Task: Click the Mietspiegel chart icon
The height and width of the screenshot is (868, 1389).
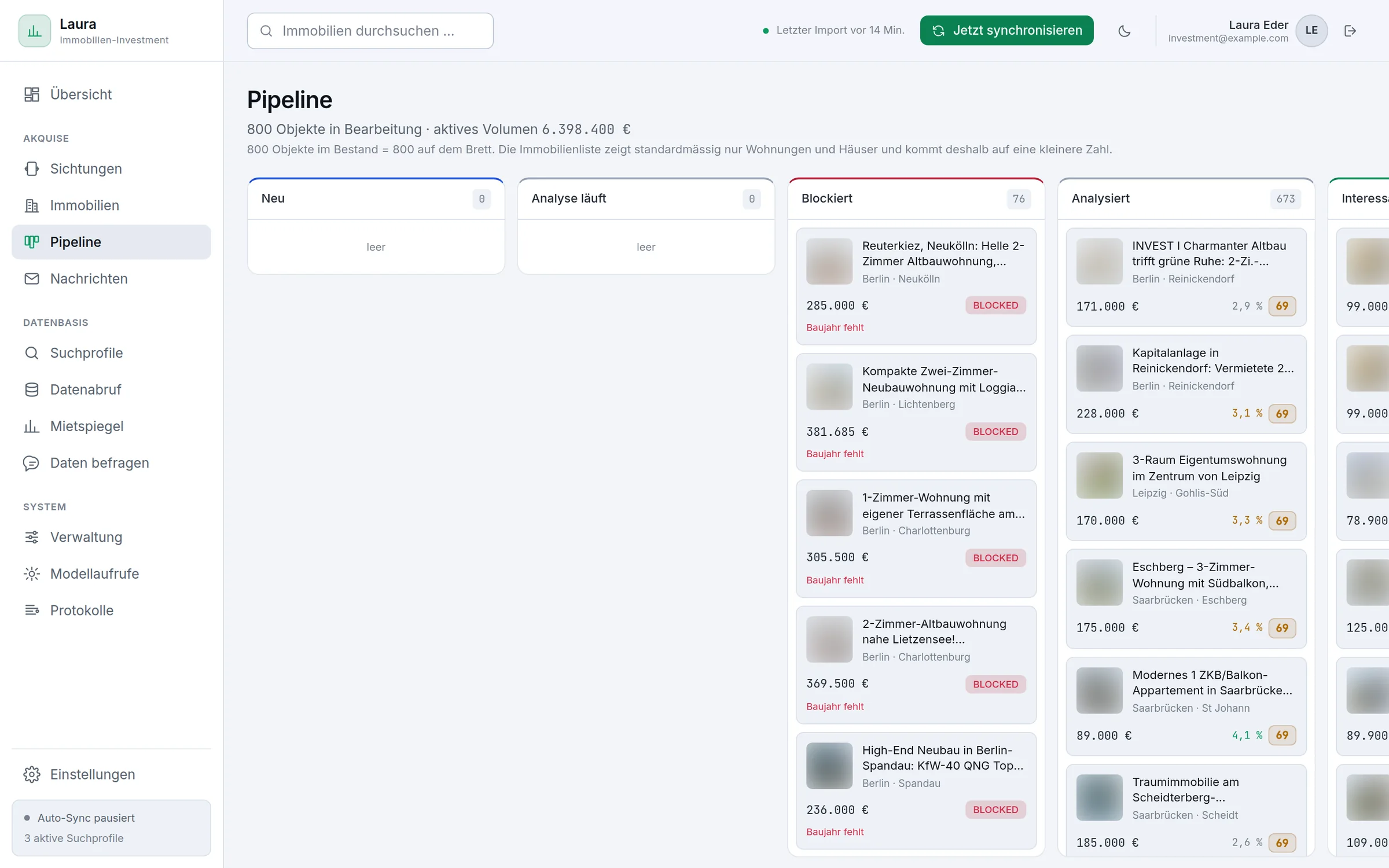Action: (x=32, y=426)
